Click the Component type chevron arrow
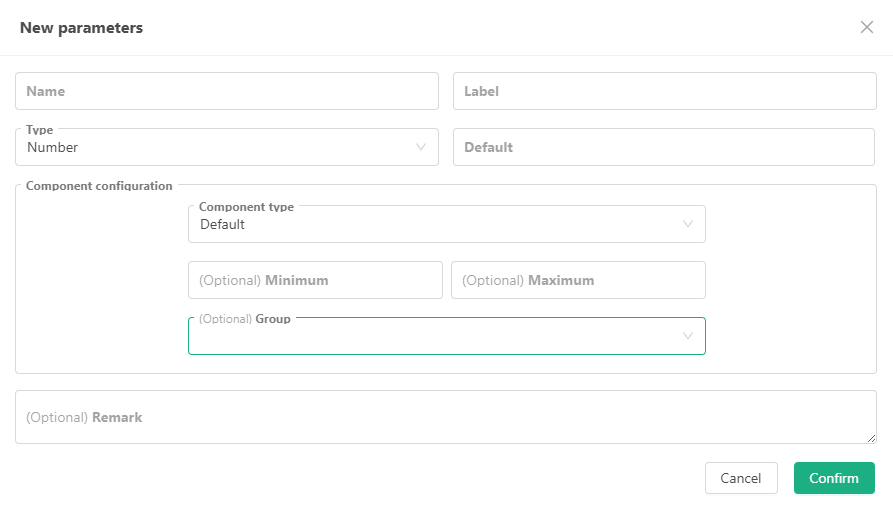Screen dimensions: 893x507 click(x=688, y=224)
